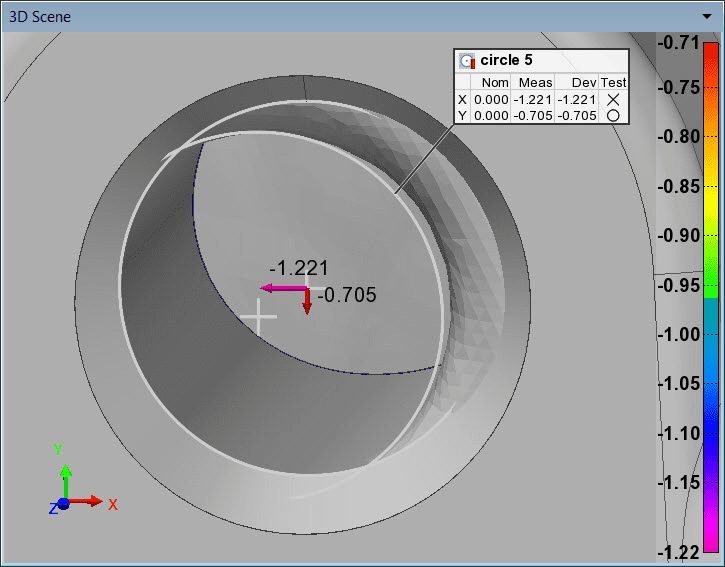Click the blue Z axis origin ball
Image resolution: width=725 pixels, height=567 pixels.
(x=63, y=504)
